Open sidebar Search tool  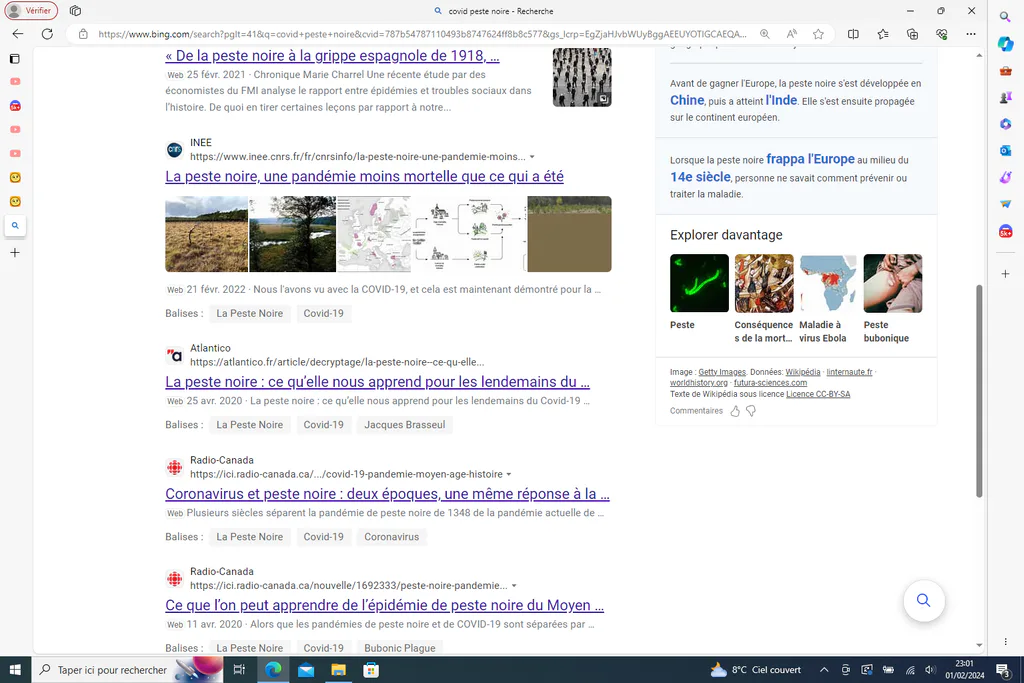(x=1006, y=16)
